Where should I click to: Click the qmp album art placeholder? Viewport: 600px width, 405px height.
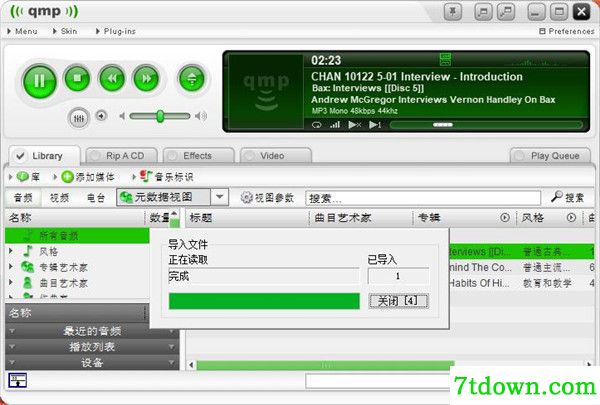[x=266, y=91]
